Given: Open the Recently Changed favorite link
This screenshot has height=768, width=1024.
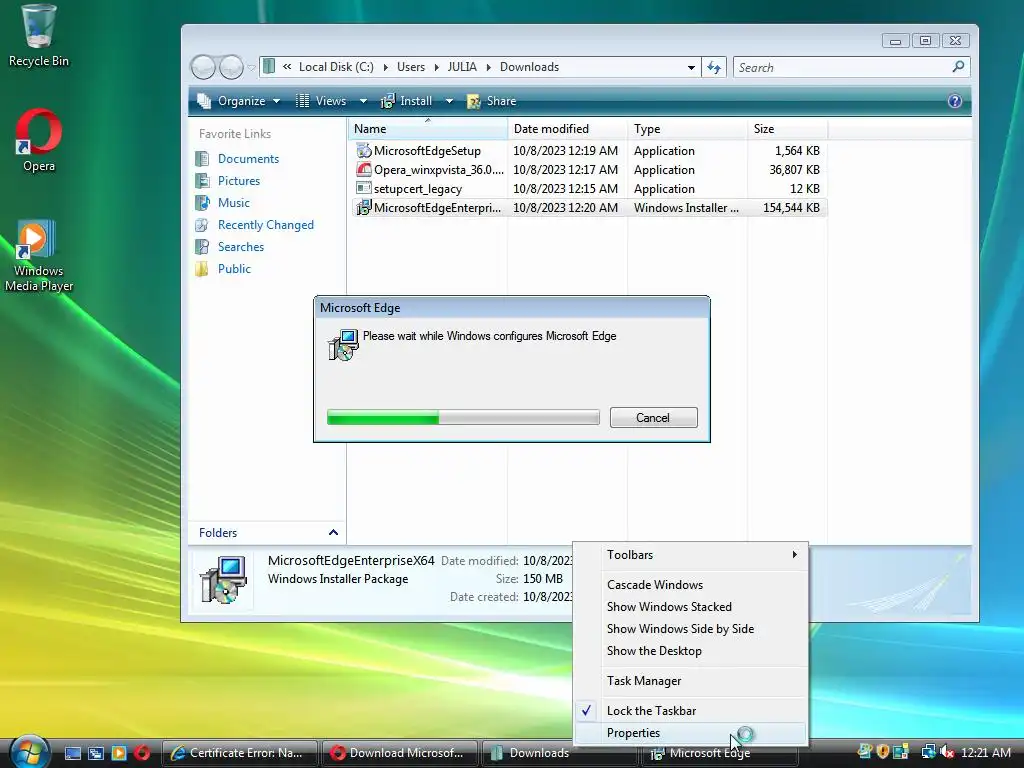Looking at the screenshot, I should click(x=266, y=225).
